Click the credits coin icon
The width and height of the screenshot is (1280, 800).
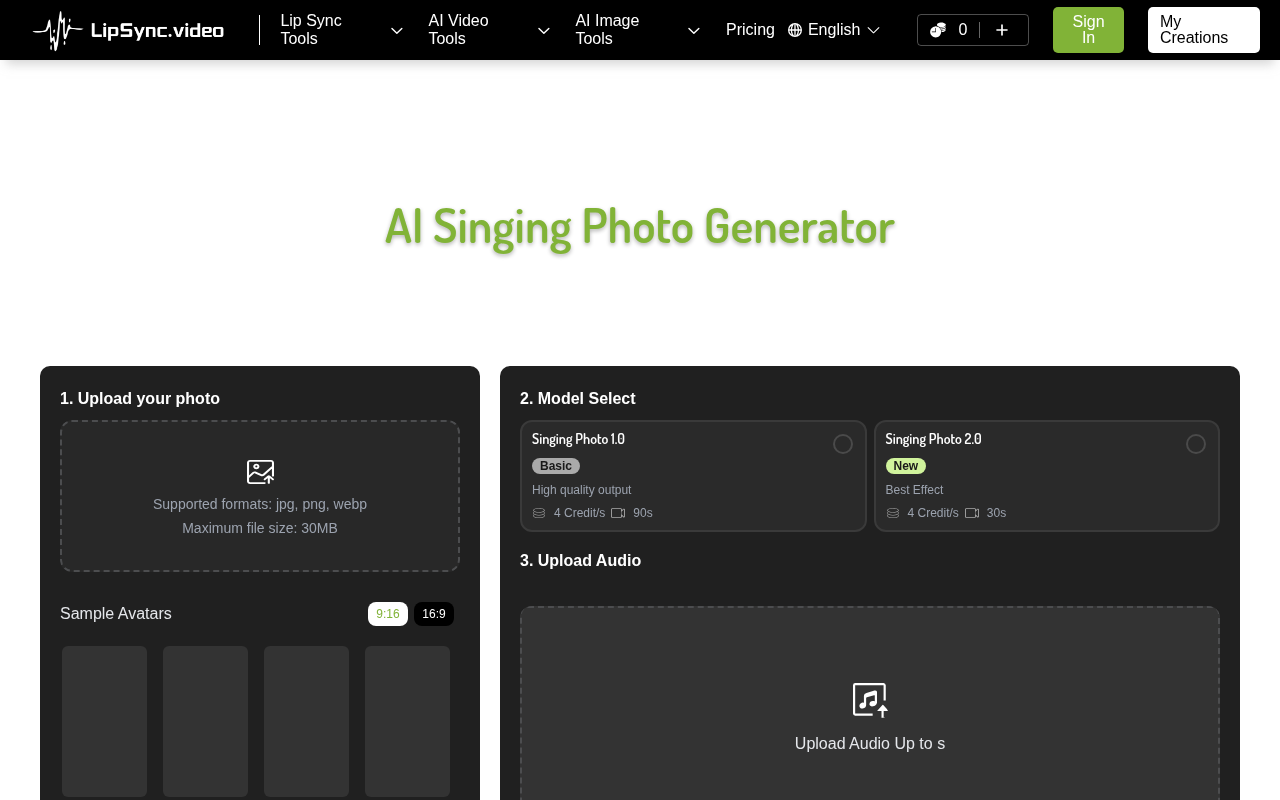coord(938,30)
